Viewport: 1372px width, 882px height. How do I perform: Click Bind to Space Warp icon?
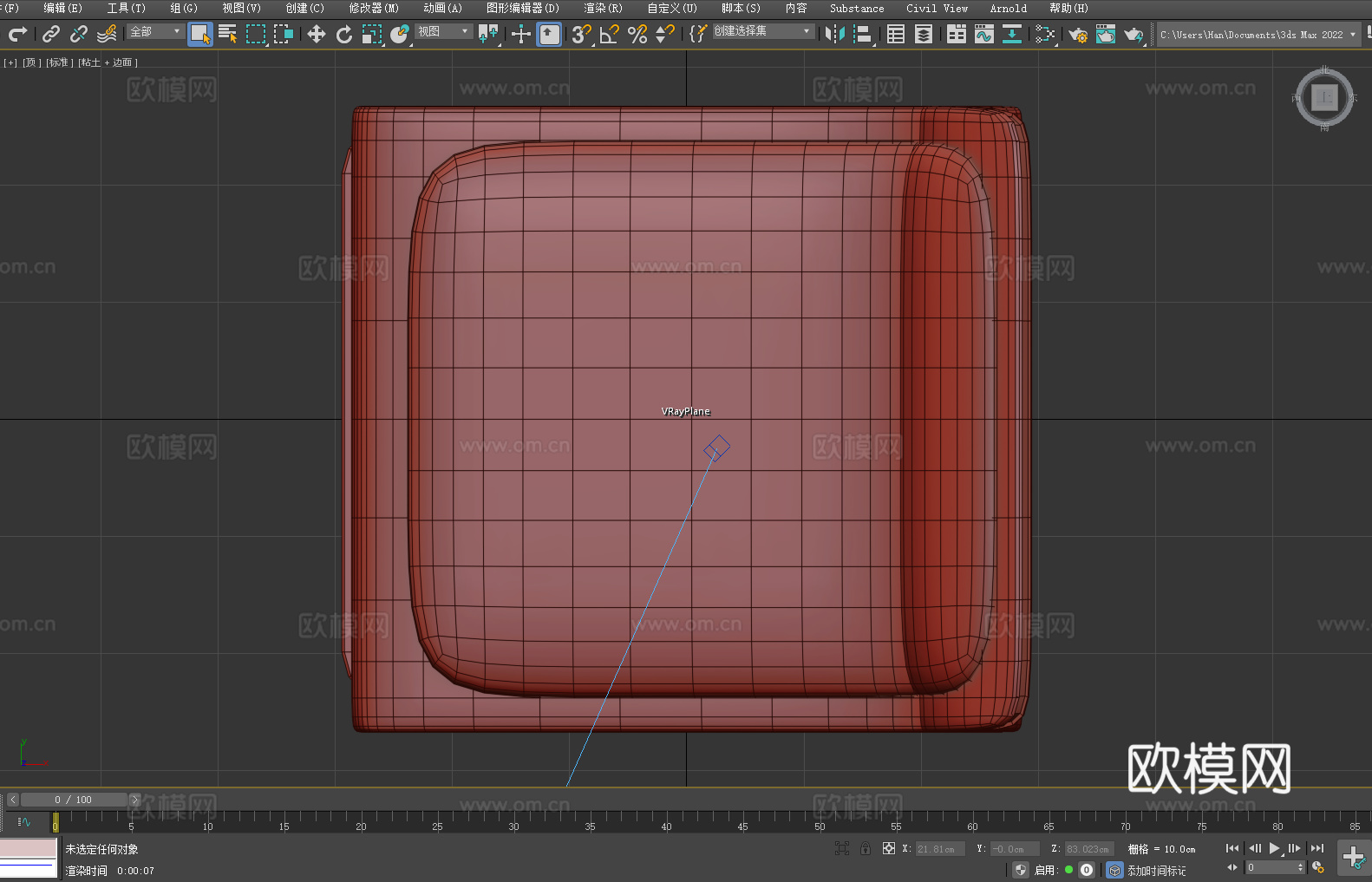[x=107, y=34]
